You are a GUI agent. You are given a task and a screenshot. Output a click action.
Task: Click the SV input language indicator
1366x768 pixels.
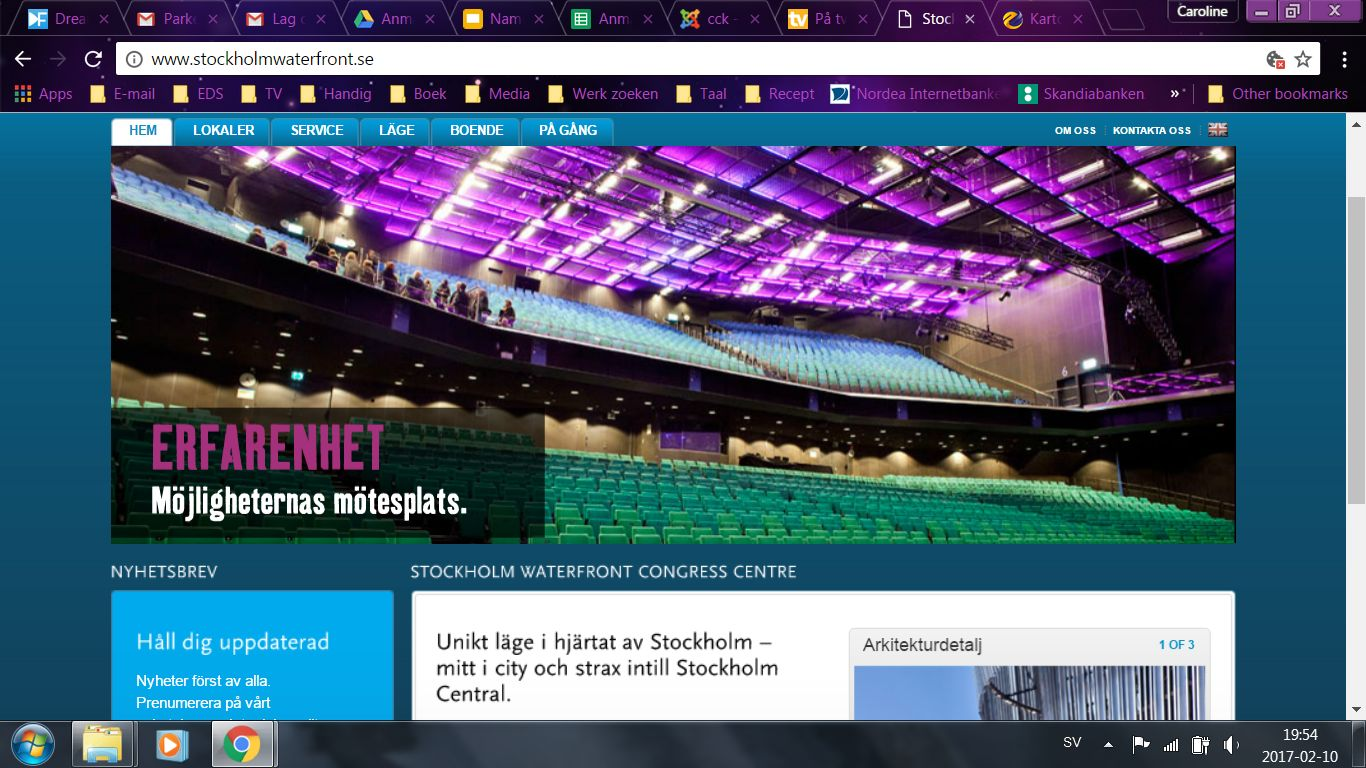pos(1072,743)
